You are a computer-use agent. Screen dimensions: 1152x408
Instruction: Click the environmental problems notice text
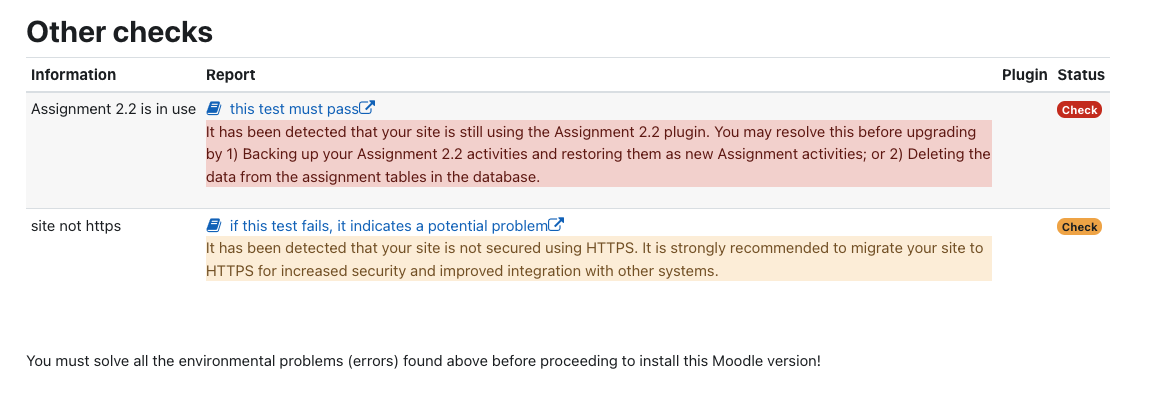[x=423, y=361]
